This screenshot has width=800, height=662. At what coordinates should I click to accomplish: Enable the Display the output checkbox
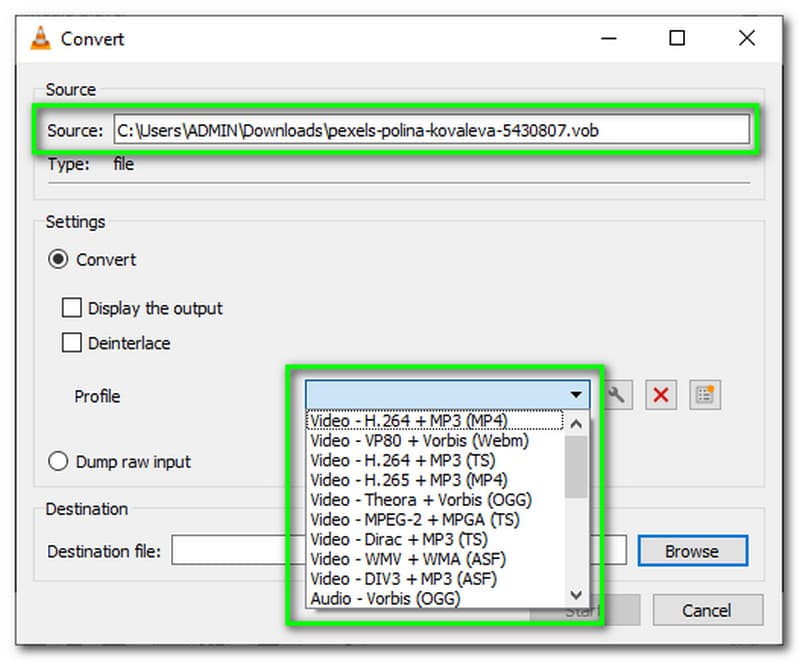coord(72,308)
